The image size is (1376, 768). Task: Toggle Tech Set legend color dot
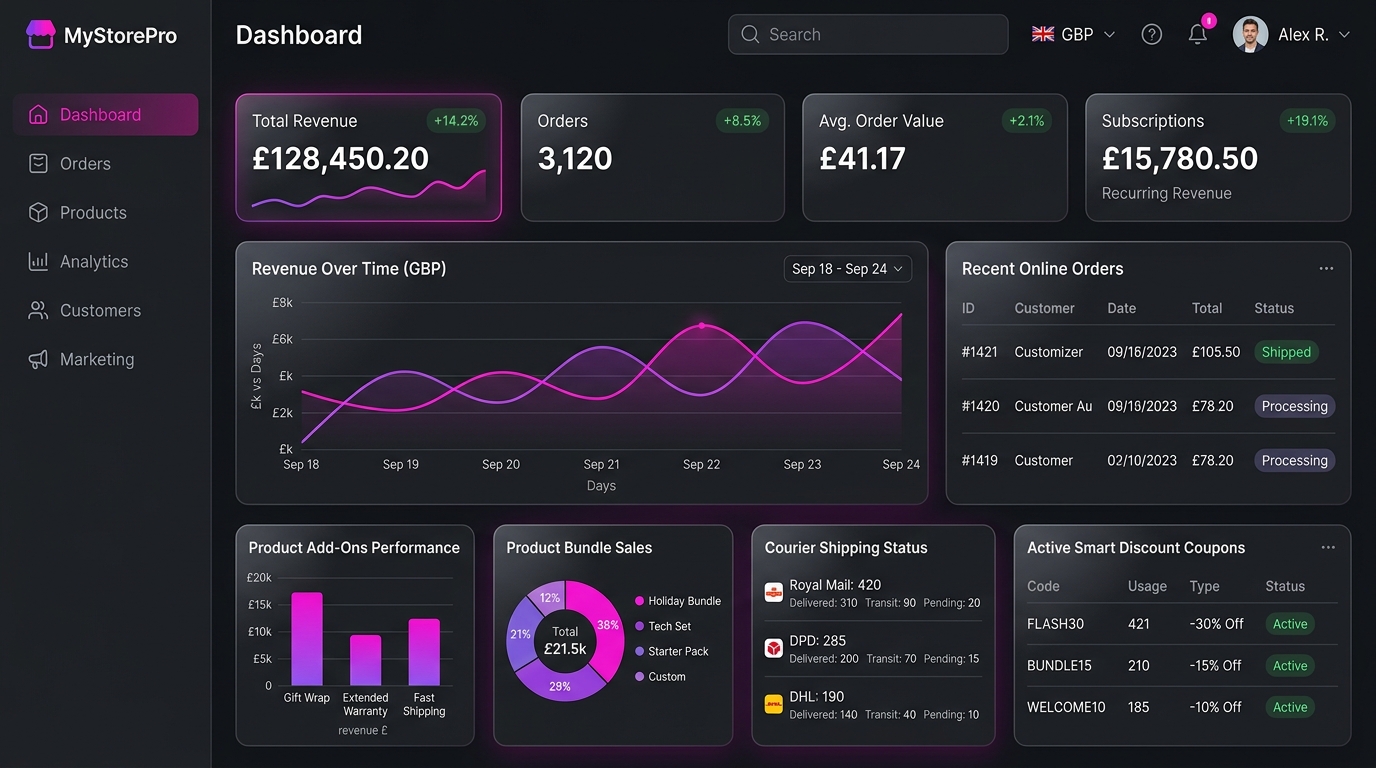click(640, 626)
